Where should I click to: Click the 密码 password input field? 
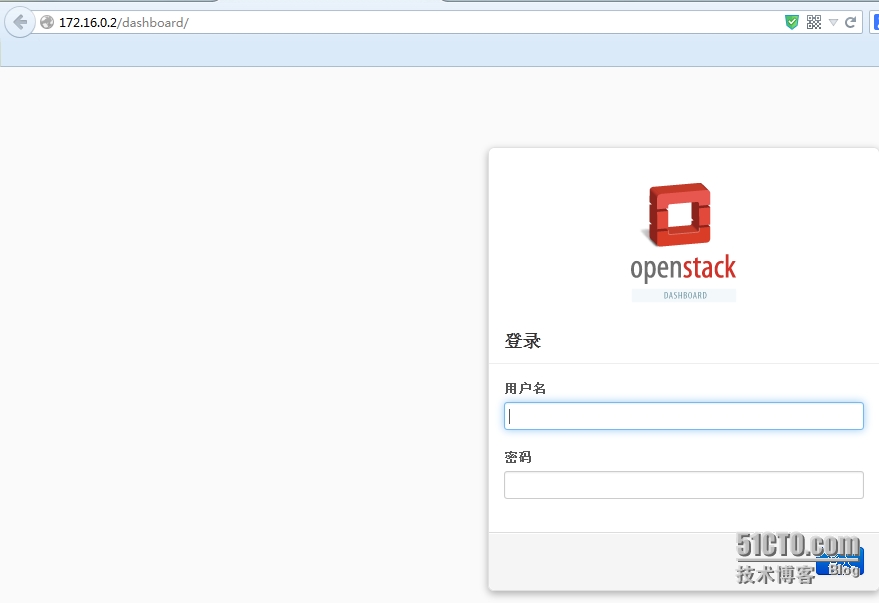[683, 485]
